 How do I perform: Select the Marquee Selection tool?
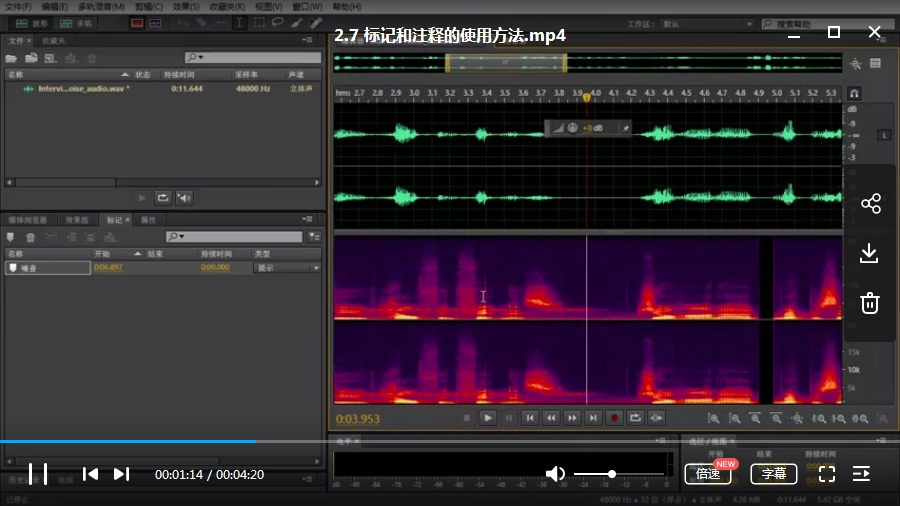pyautogui.click(x=259, y=23)
